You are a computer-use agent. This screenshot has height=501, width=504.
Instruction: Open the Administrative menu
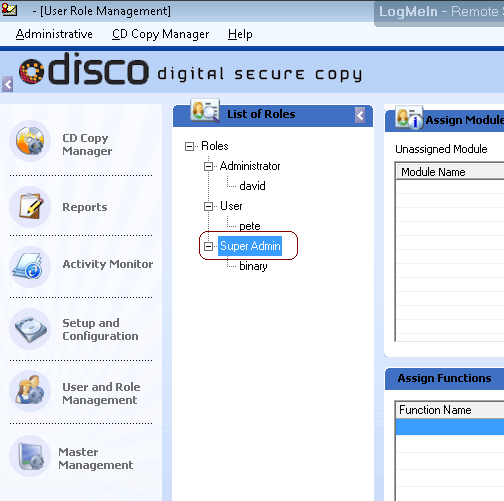(x=54, y=34)
